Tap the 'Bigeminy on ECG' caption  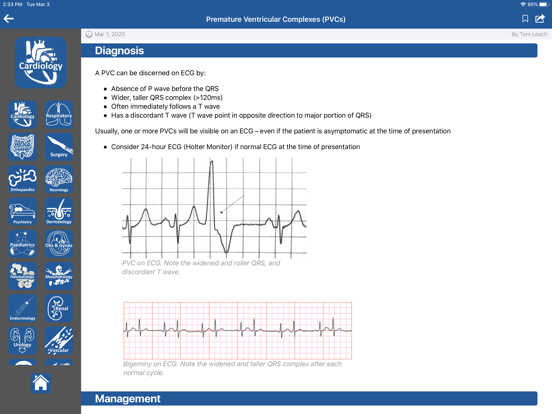coord(232,368)
